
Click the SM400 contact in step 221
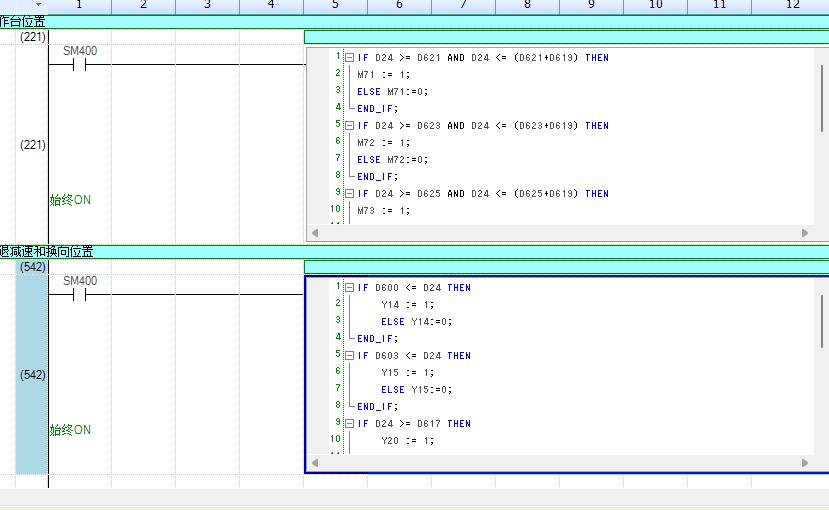[80, 65]
